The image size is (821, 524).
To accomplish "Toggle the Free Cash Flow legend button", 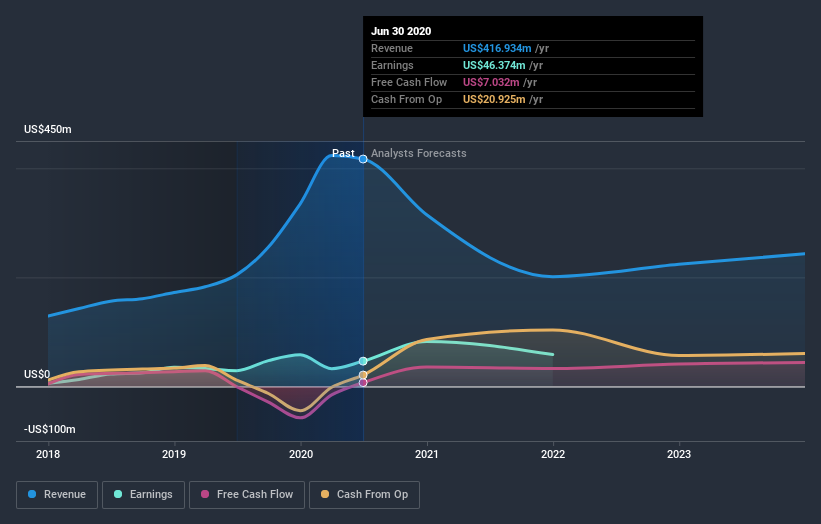I will (247, 495).
